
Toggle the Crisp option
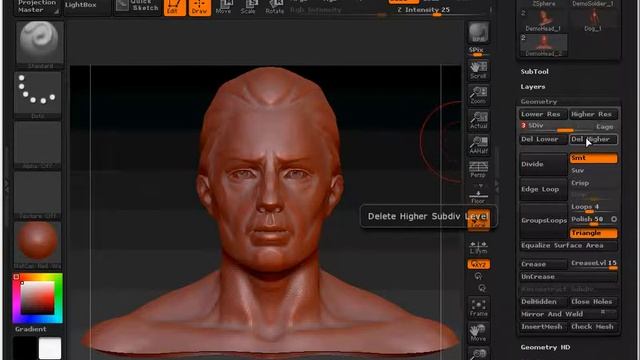(593, 183)
